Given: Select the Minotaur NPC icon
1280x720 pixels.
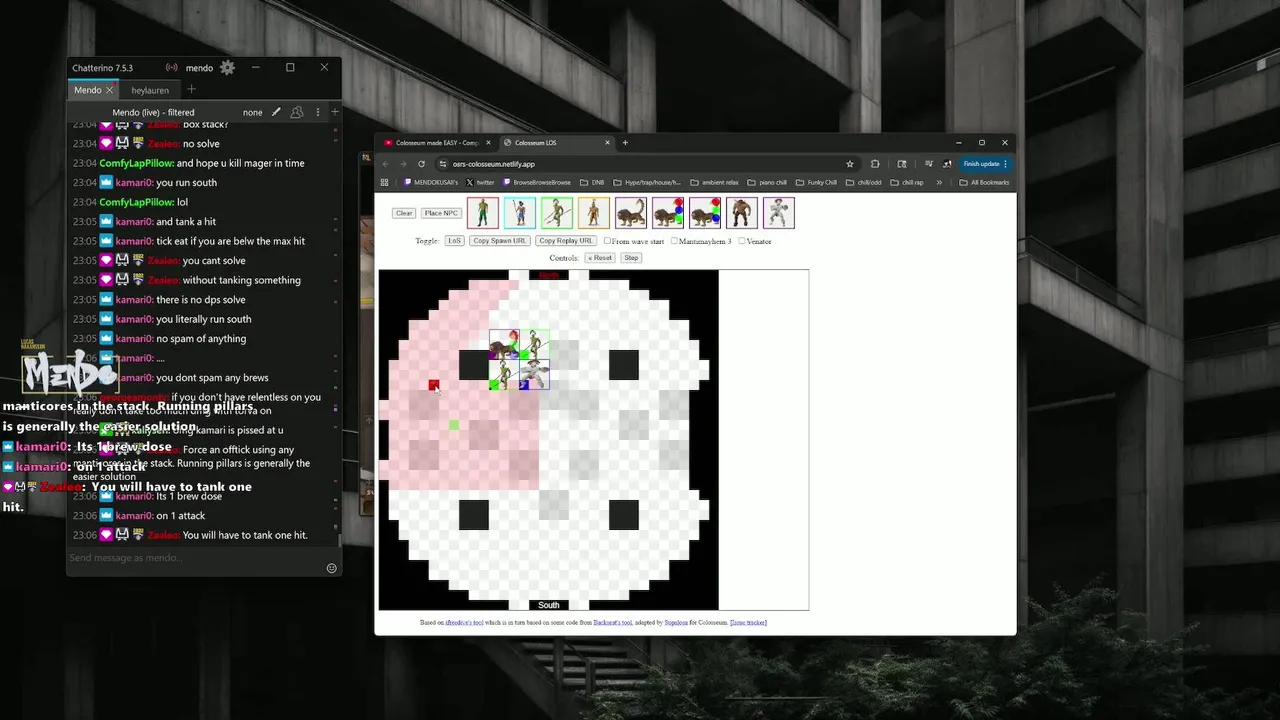Looking at the screenshot, I should coord(742,213).
